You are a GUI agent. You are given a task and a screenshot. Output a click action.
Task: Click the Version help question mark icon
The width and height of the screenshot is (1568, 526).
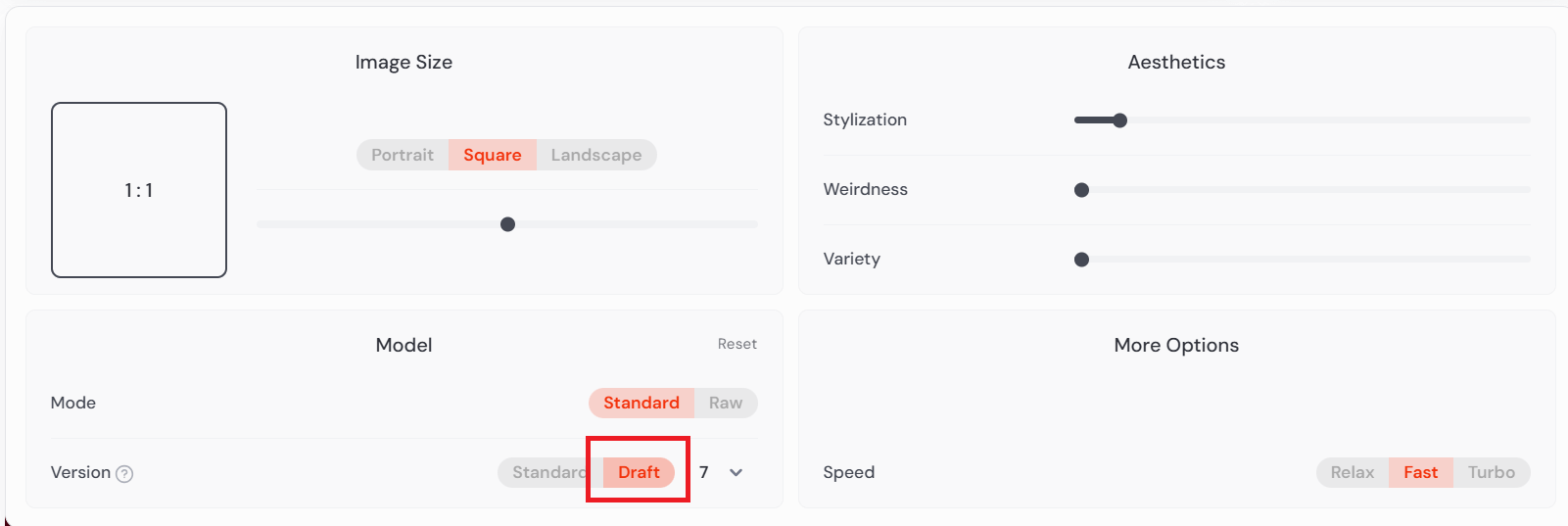tap(124, 474)
